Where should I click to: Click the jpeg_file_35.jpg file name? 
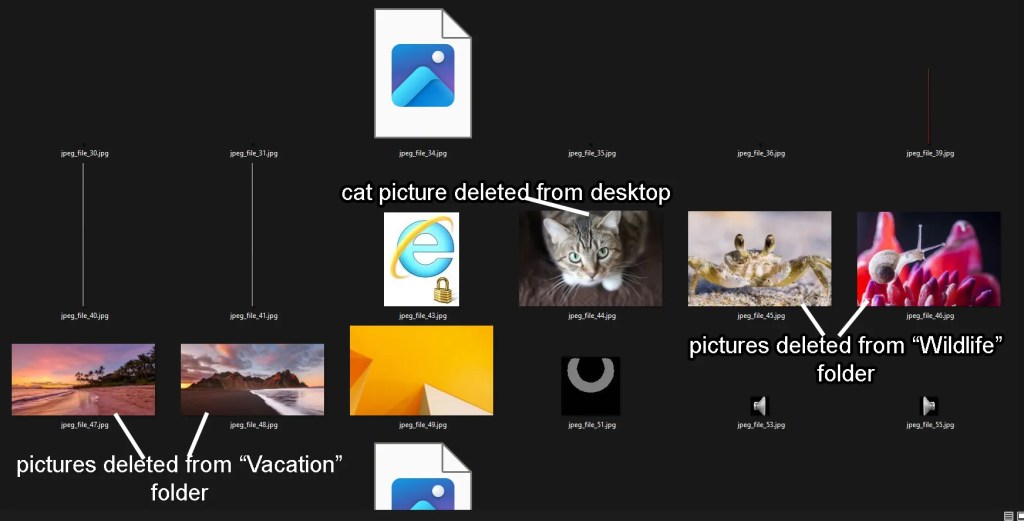tap(592, 154)
